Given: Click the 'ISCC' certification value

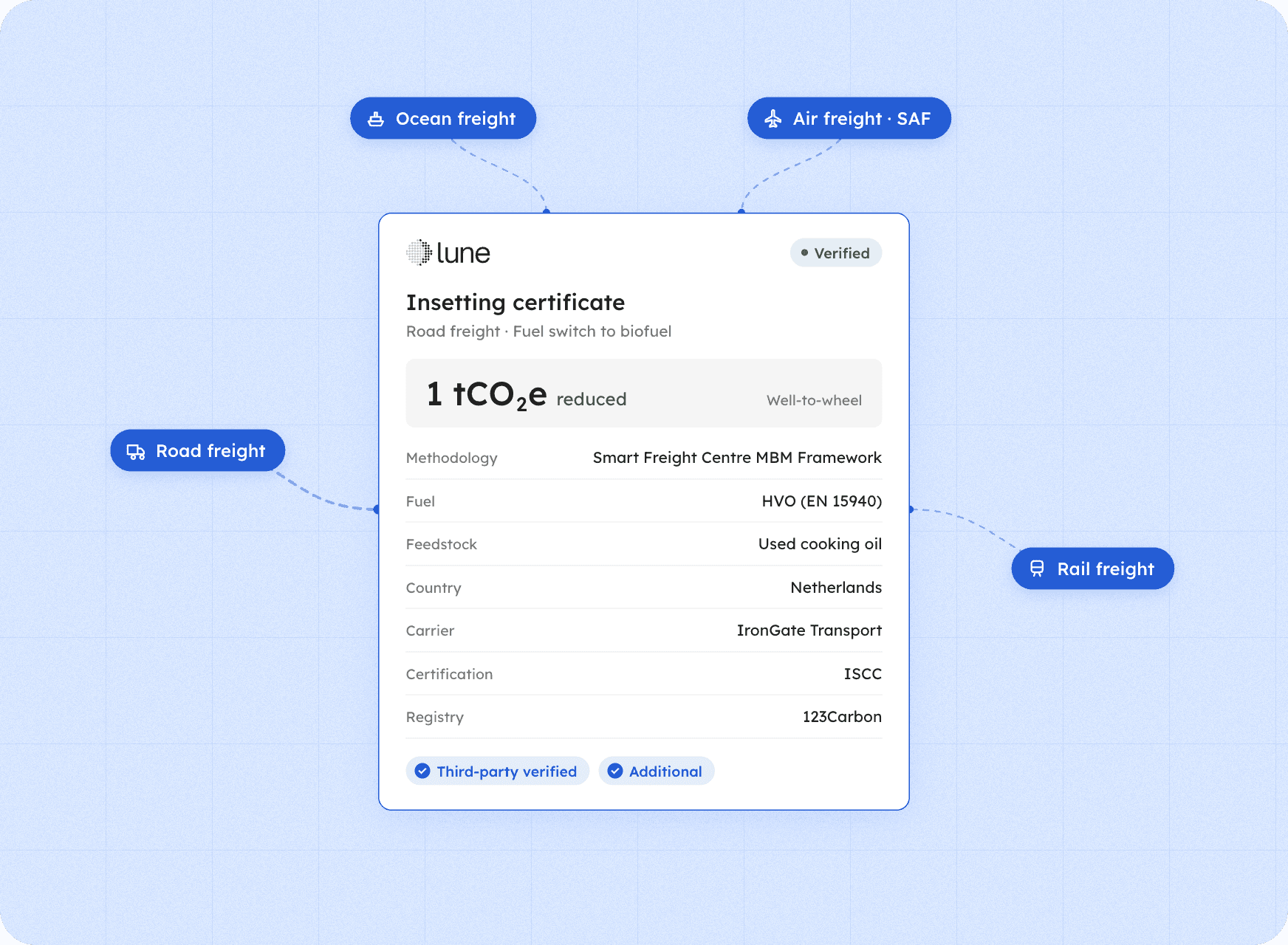Looking at the screenshot, I should [863, 674].
